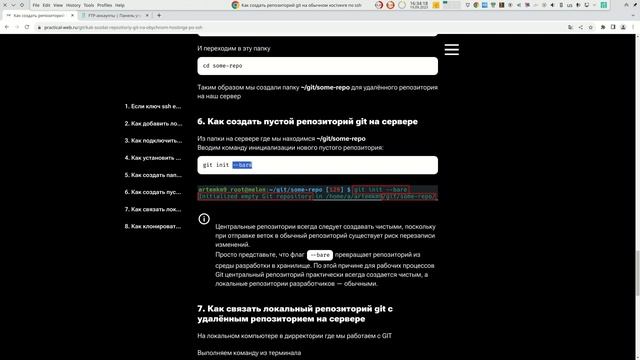This screenshot has width=640, height=360.
Task: Close the 'FTP-аккаунты' tab
Action: coord(147,16)
